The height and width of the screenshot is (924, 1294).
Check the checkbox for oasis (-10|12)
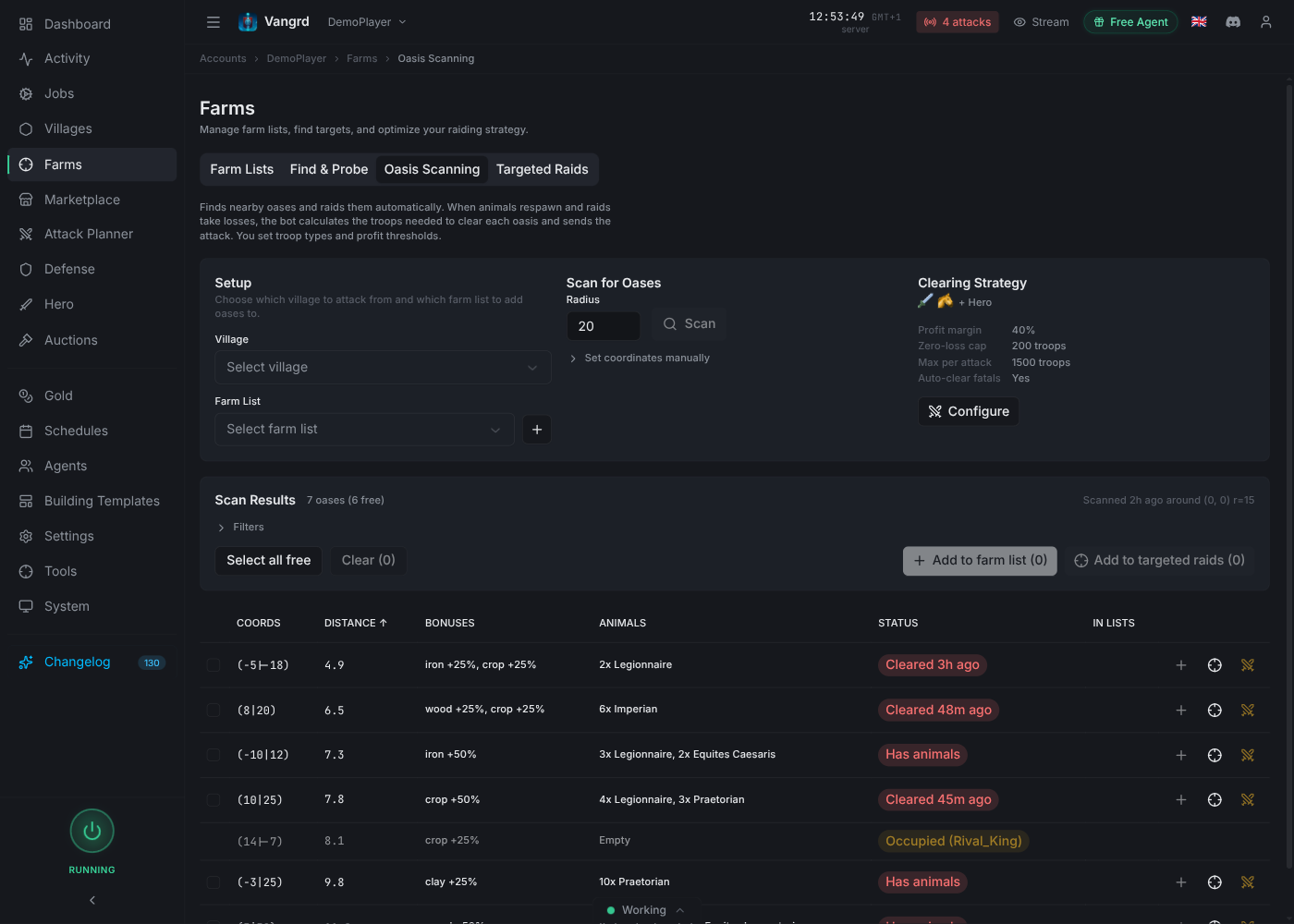coord(214,755)
